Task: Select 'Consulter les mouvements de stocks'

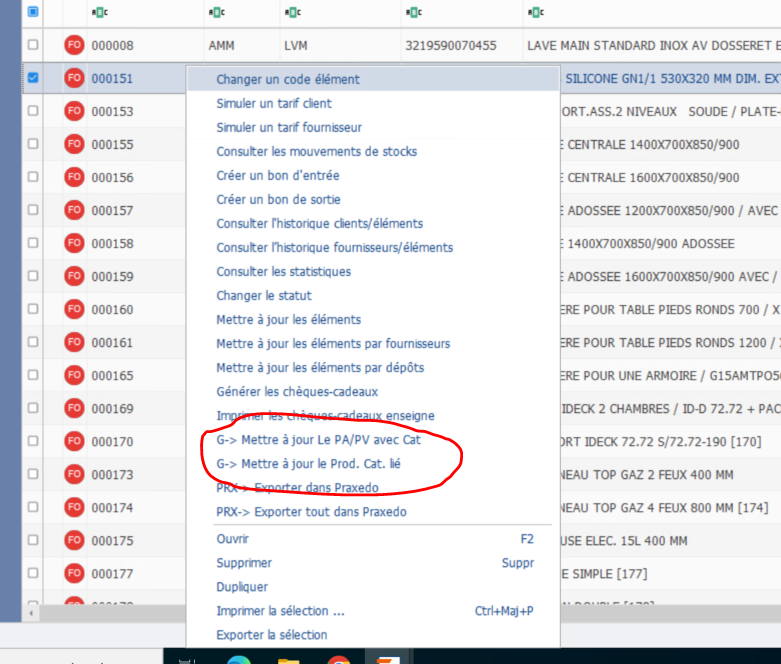Action: (316, 151)
